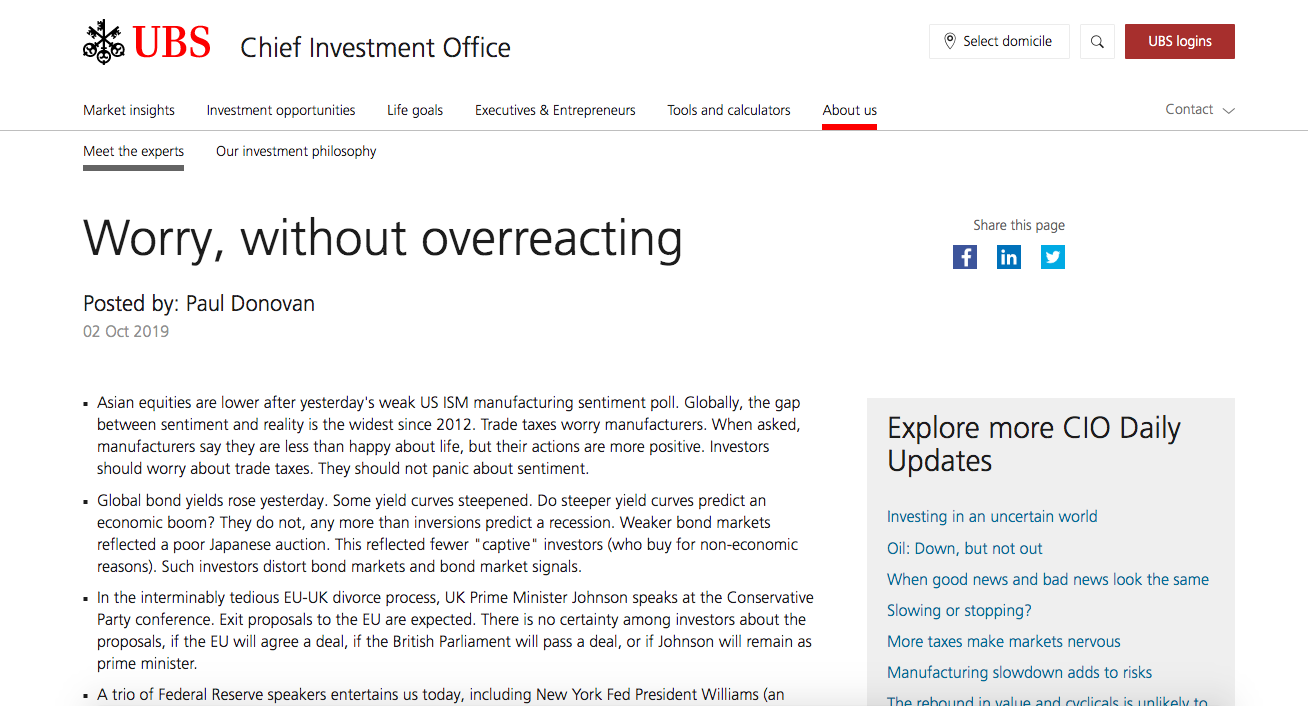Open 'Oil: Down, but not out' link
The image size is (1308, 706).
965,548
